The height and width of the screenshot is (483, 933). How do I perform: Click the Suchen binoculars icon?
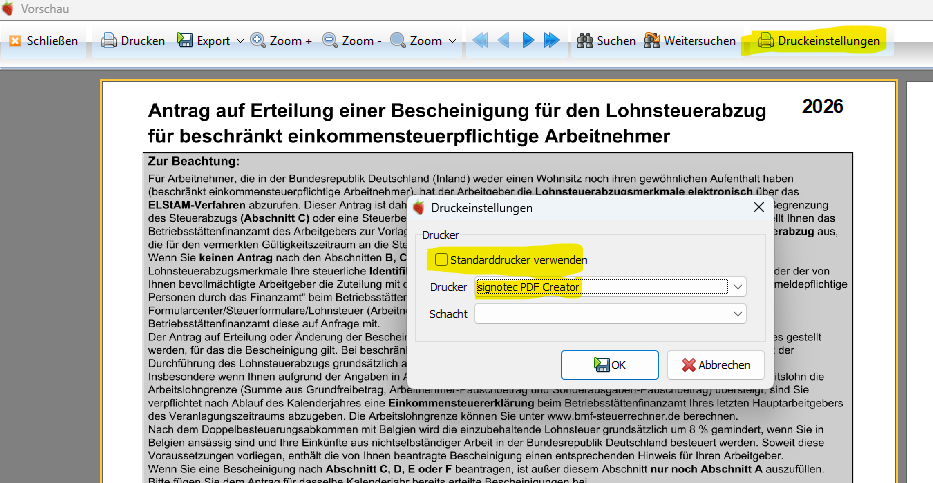click(585, 40)
